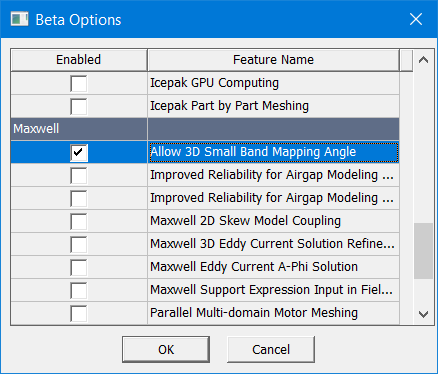Select Maxwell 2D Skew Model Coupling row text

[245, 221]
